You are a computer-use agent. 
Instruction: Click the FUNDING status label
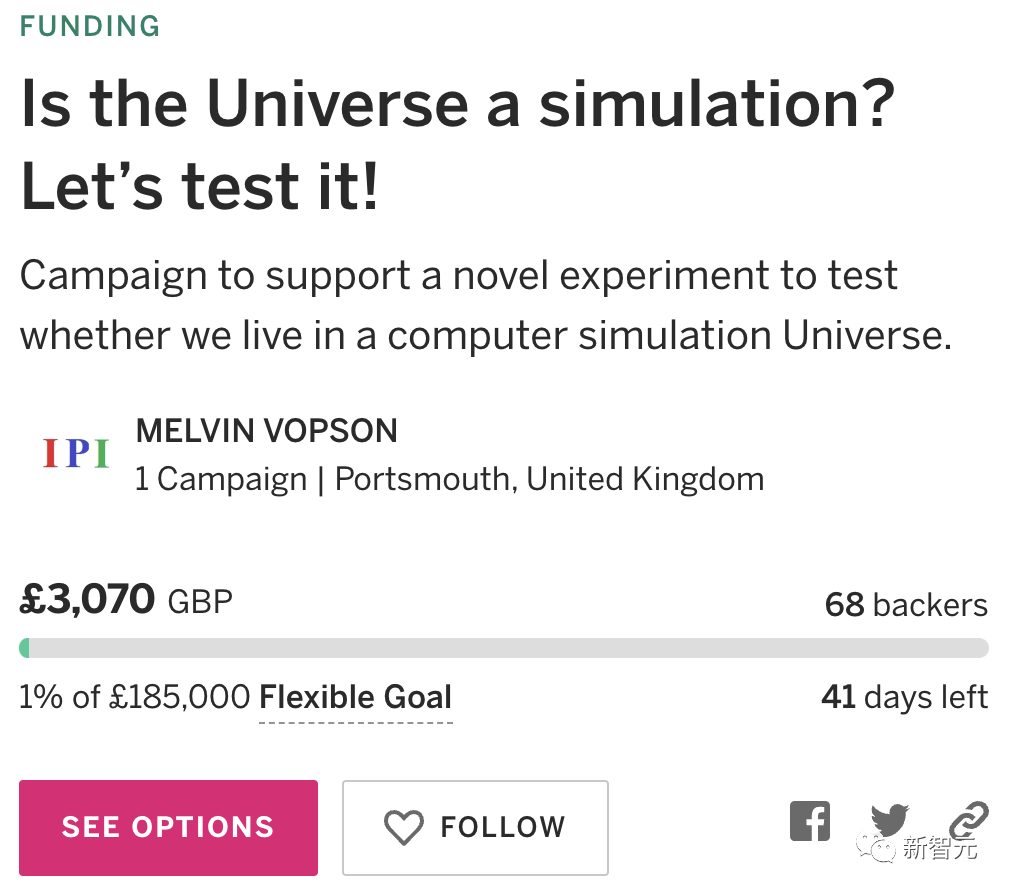[x=90, y=26]
